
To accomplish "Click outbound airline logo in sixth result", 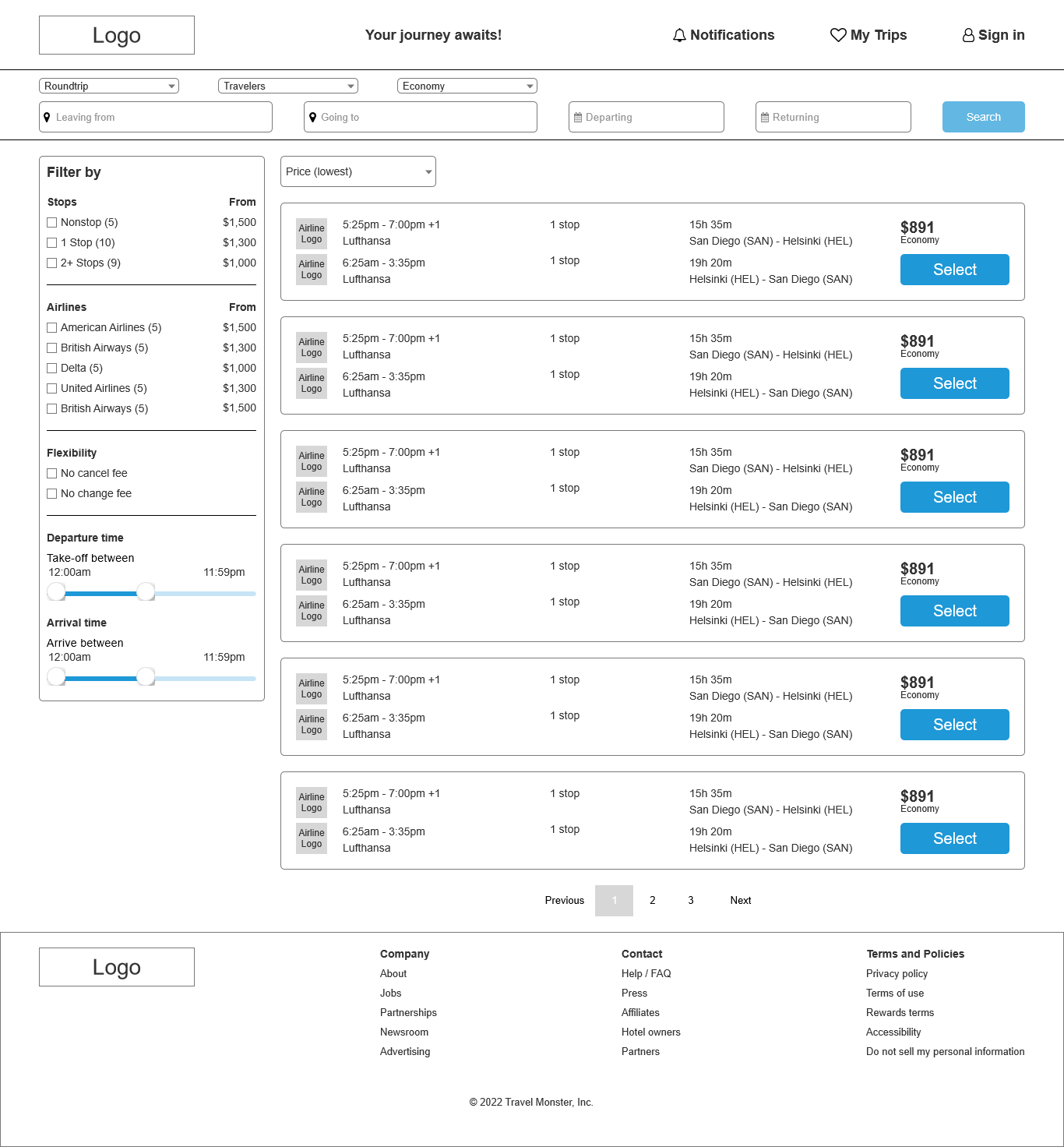I will pyautogui.click(x=312, y=803).
